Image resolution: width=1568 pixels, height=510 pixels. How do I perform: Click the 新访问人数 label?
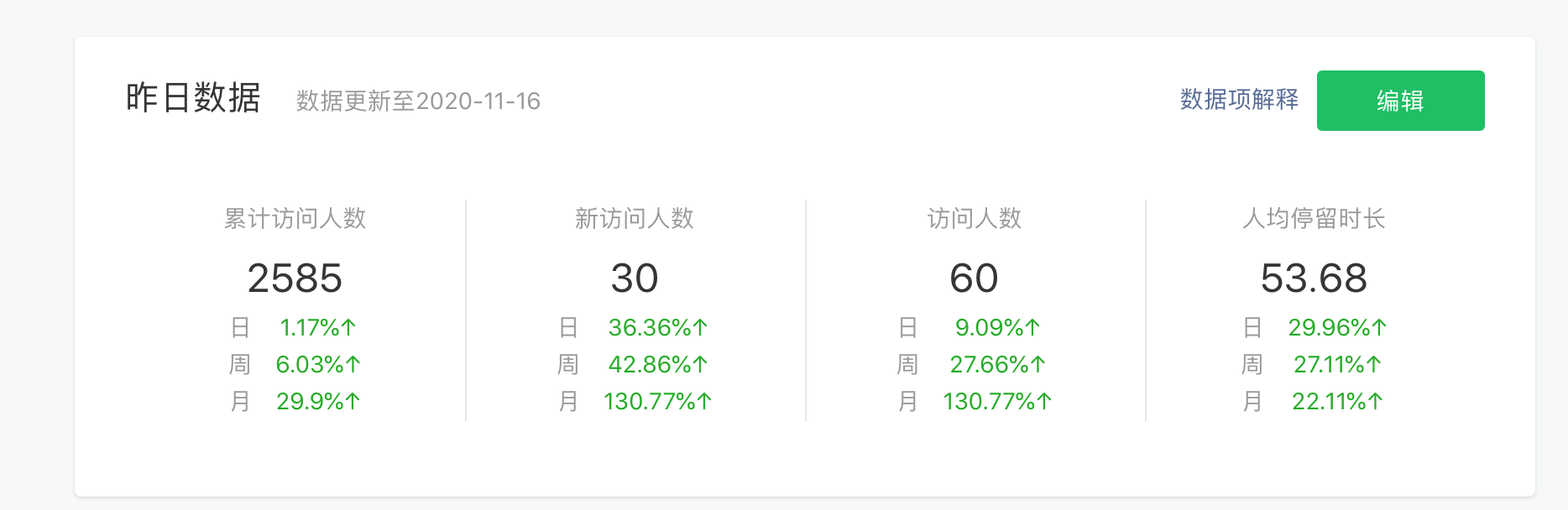635,219
